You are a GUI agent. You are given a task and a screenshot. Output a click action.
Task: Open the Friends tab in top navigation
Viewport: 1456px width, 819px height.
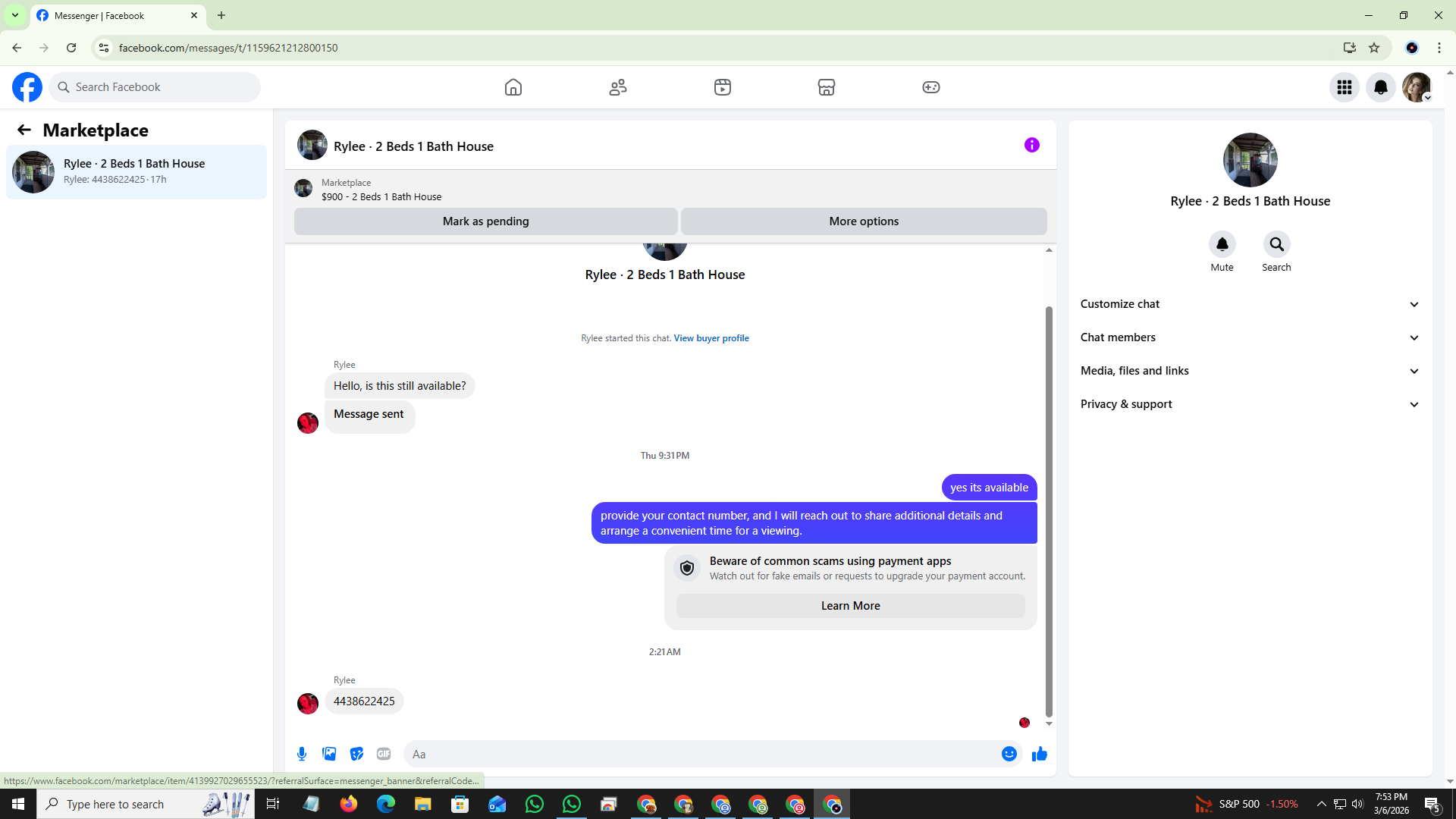617,87
